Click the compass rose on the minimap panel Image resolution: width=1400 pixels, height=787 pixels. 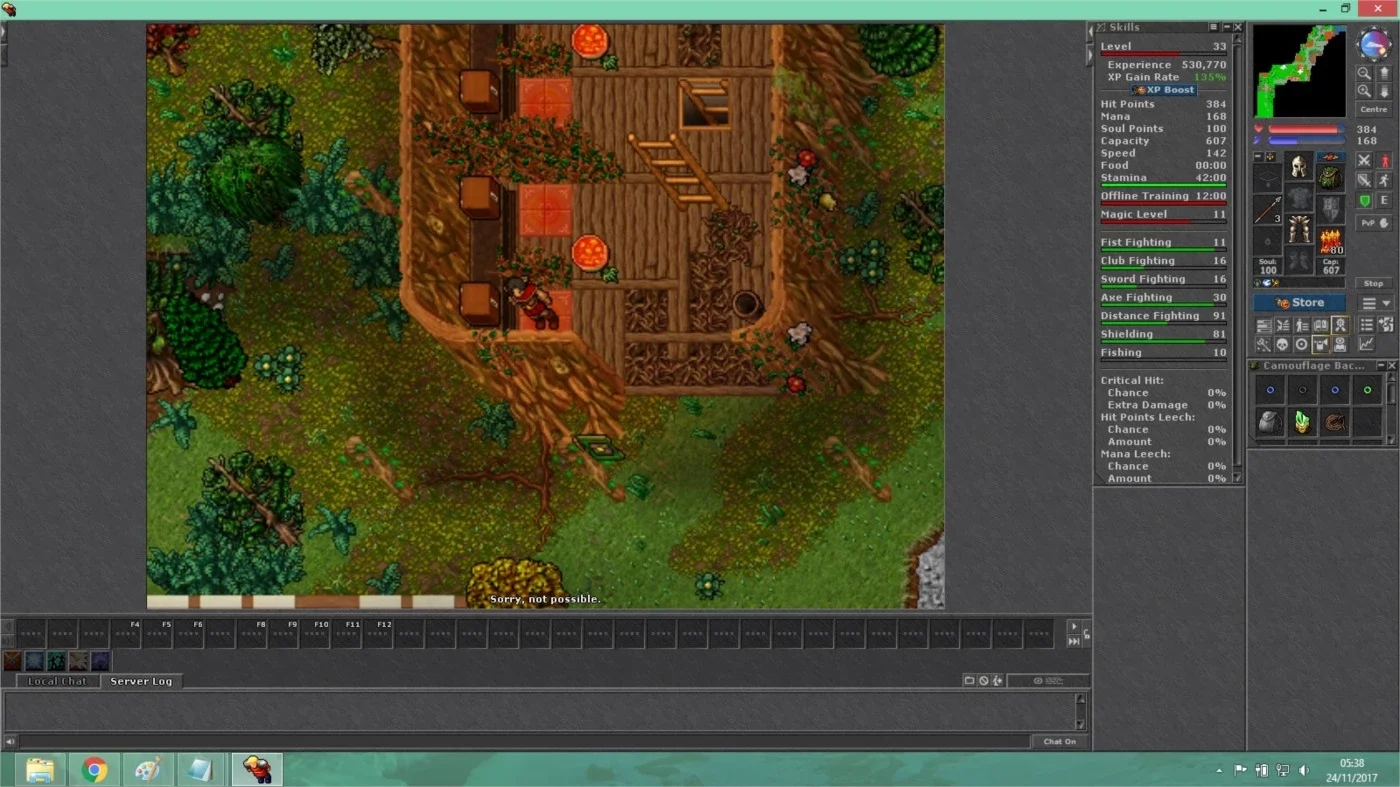[x=1374, y=44]
